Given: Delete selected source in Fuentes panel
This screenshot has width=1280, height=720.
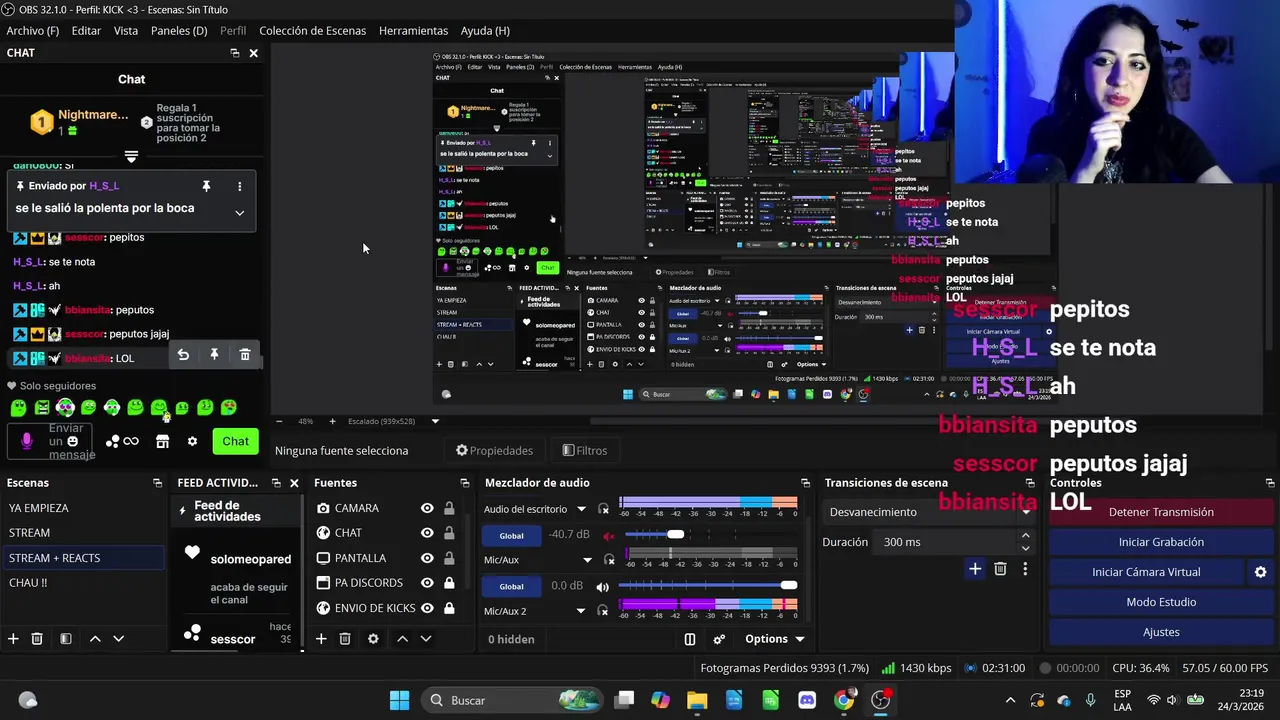Looking at the screenshot, I should [345, 639].
